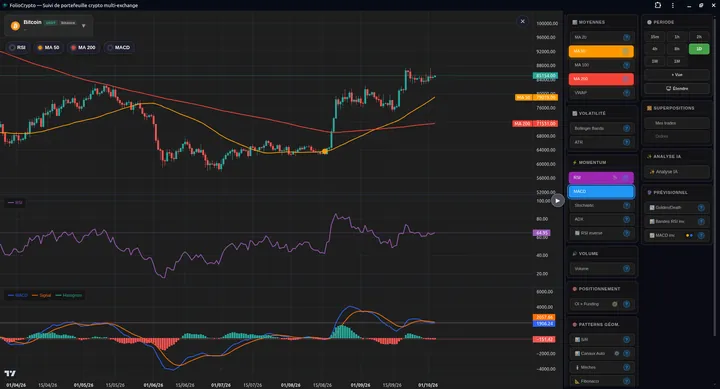This screenshot has width=720, height=389.
Task: Click the blue MACD row in Momentum
Action: (601, 192)
